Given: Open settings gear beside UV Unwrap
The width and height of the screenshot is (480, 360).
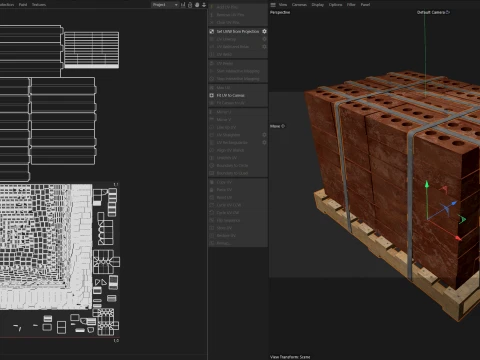Looking at the screenshot, I should pos(264,39).
